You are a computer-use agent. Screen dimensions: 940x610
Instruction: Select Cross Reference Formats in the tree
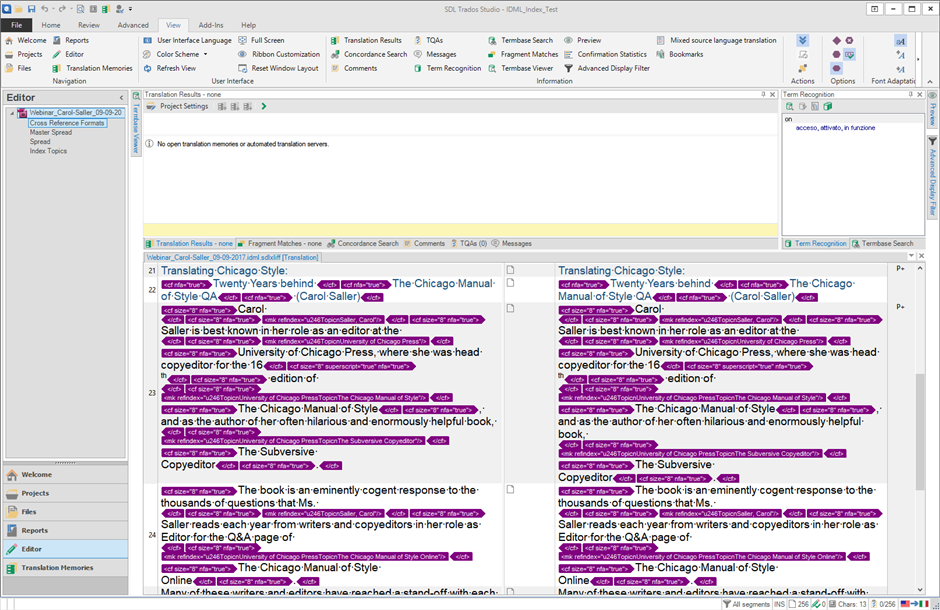(x=67, y=123)
